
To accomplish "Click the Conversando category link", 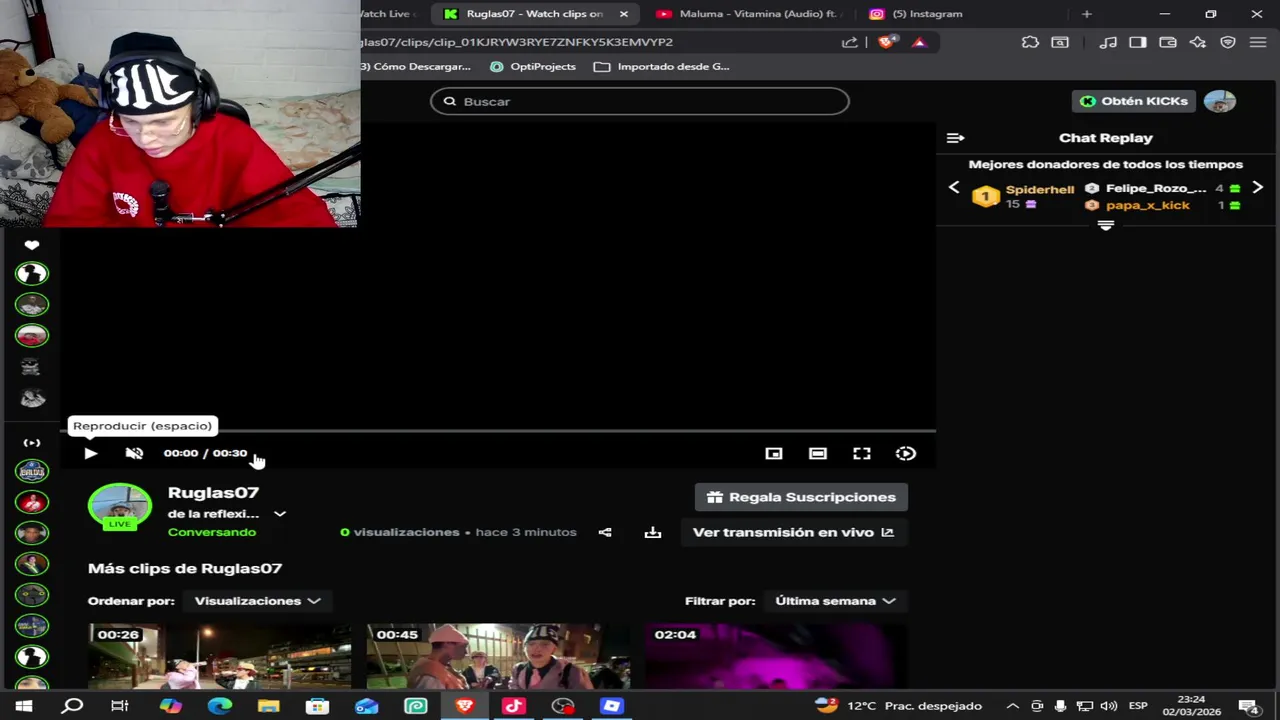I will (212, 532).
